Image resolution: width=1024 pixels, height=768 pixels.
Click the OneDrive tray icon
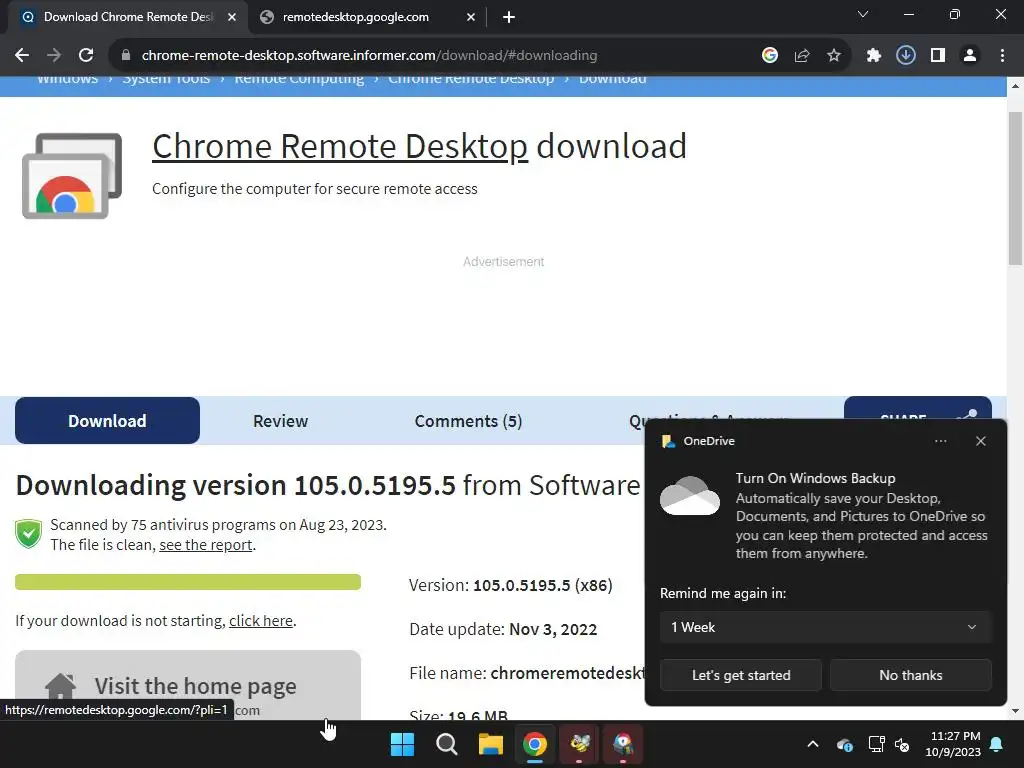[845, 744]
